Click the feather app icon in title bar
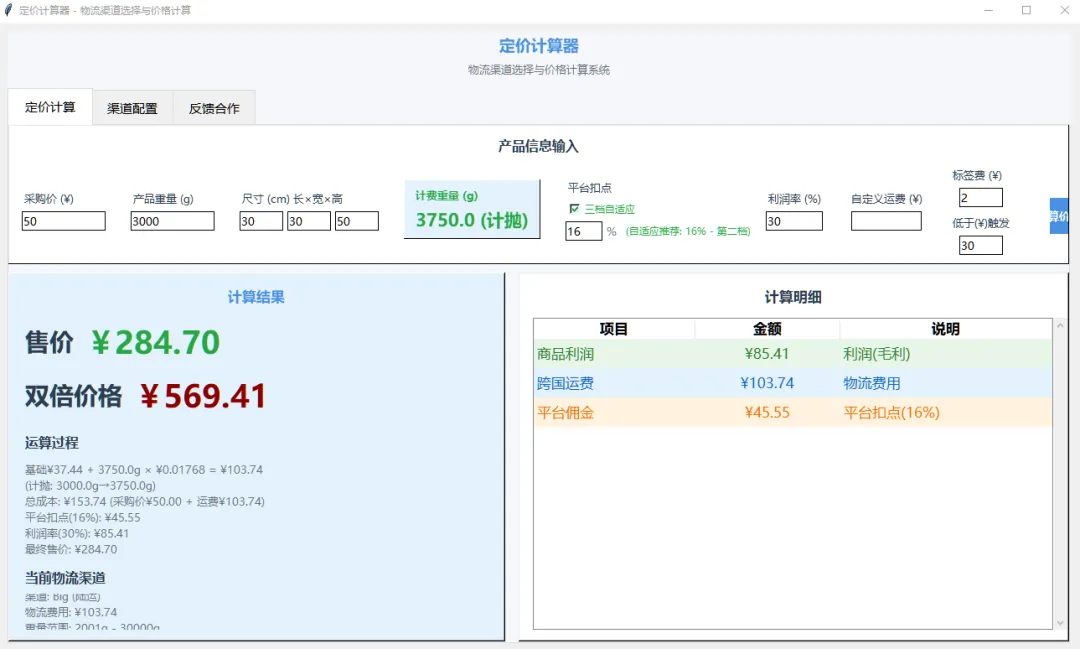This screenshot has width=1080, height=649. [x=8, y=10]
